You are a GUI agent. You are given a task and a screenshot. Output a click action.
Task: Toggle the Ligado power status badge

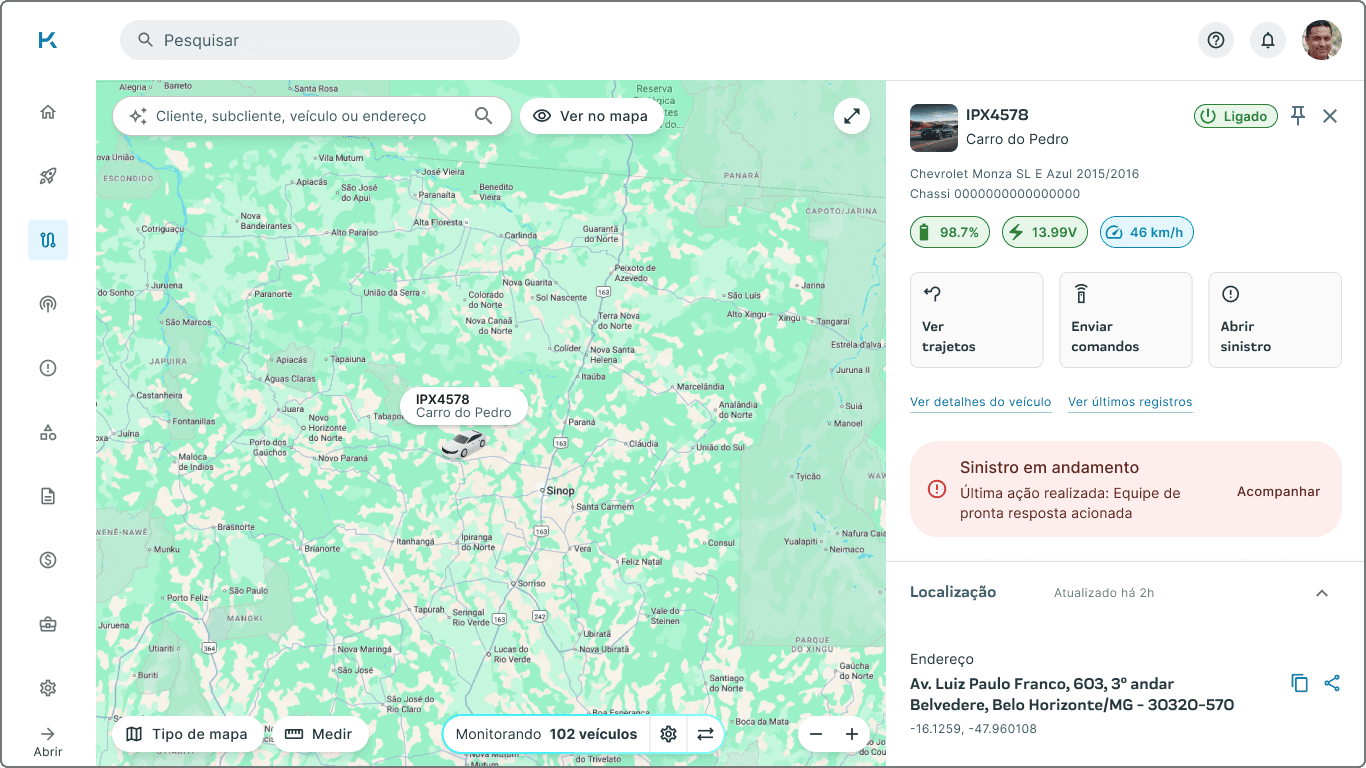click(x=1236, y=116)
